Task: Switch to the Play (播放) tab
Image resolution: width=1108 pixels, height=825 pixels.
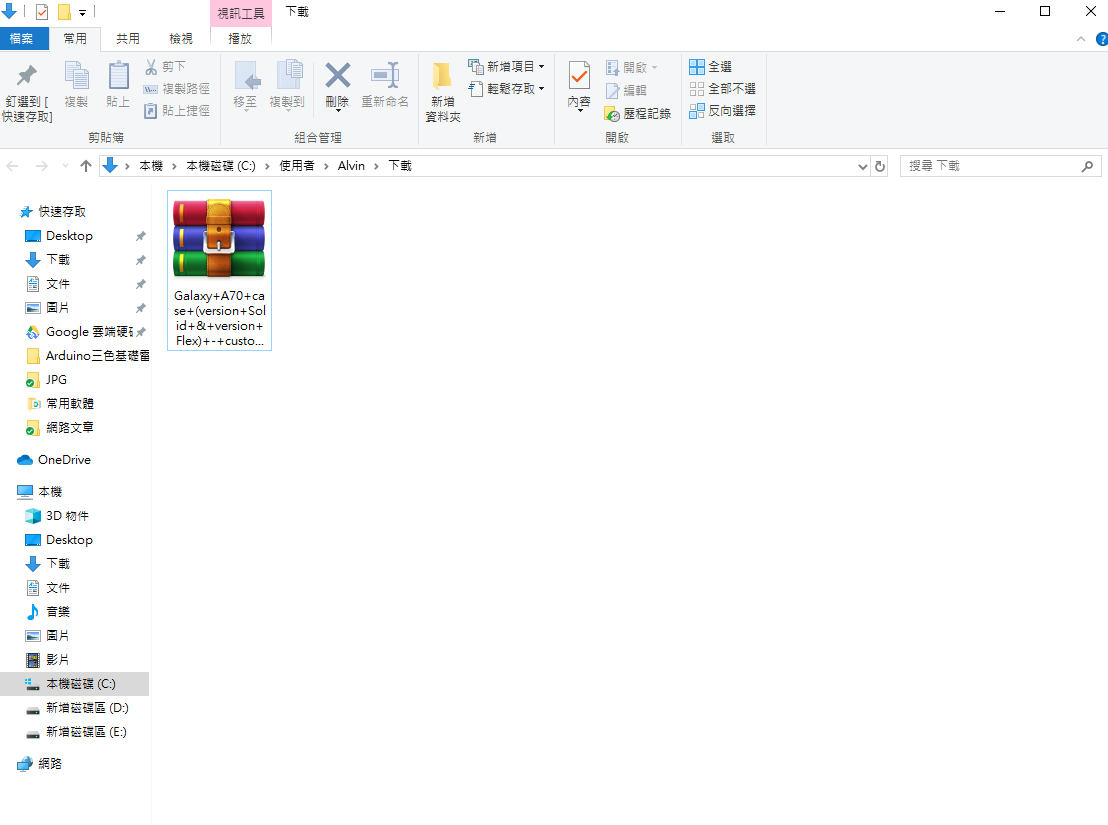Action: [x=240, y=39]
